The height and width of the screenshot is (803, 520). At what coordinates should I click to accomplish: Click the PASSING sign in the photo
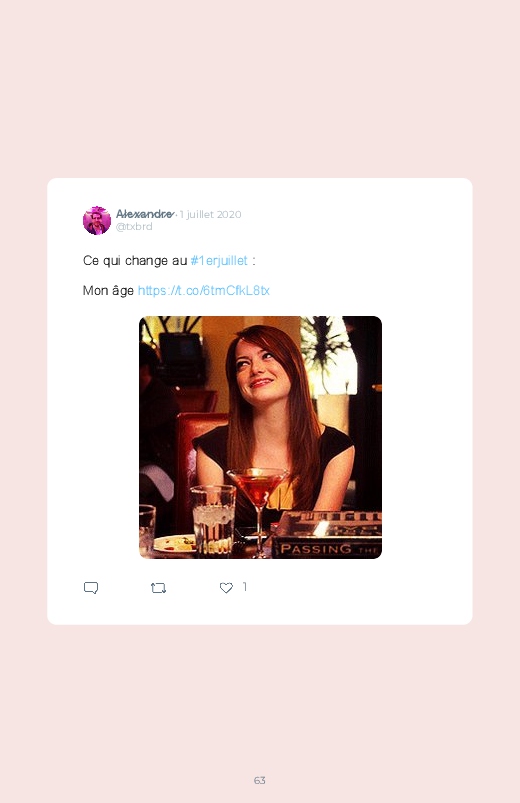tap(328, 549)
